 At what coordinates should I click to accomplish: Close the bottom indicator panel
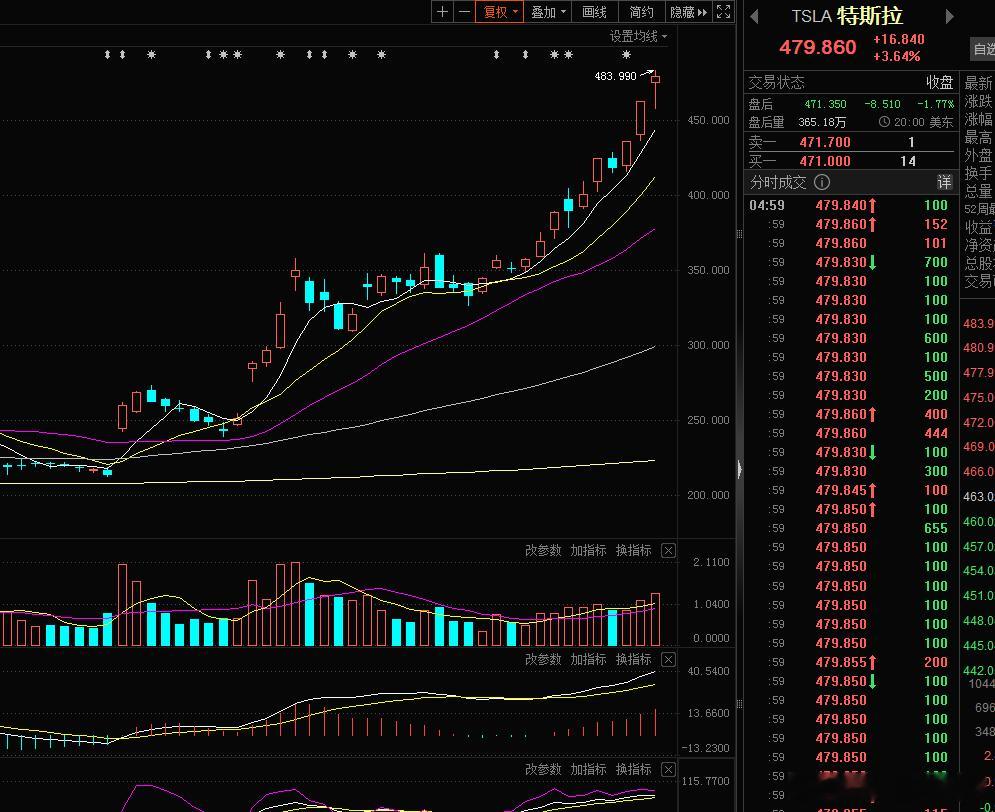668,769
